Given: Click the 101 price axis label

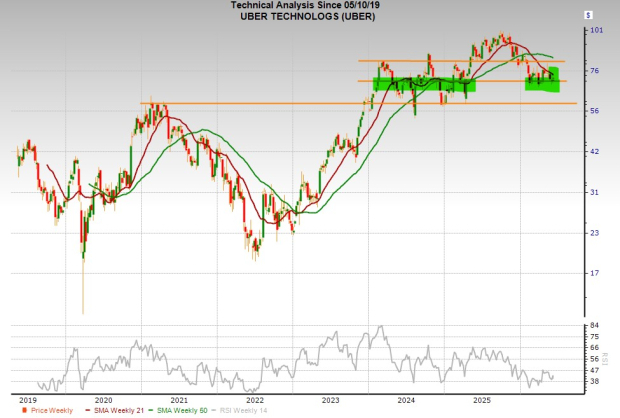Looking at the screenshot, I should 596,30.
